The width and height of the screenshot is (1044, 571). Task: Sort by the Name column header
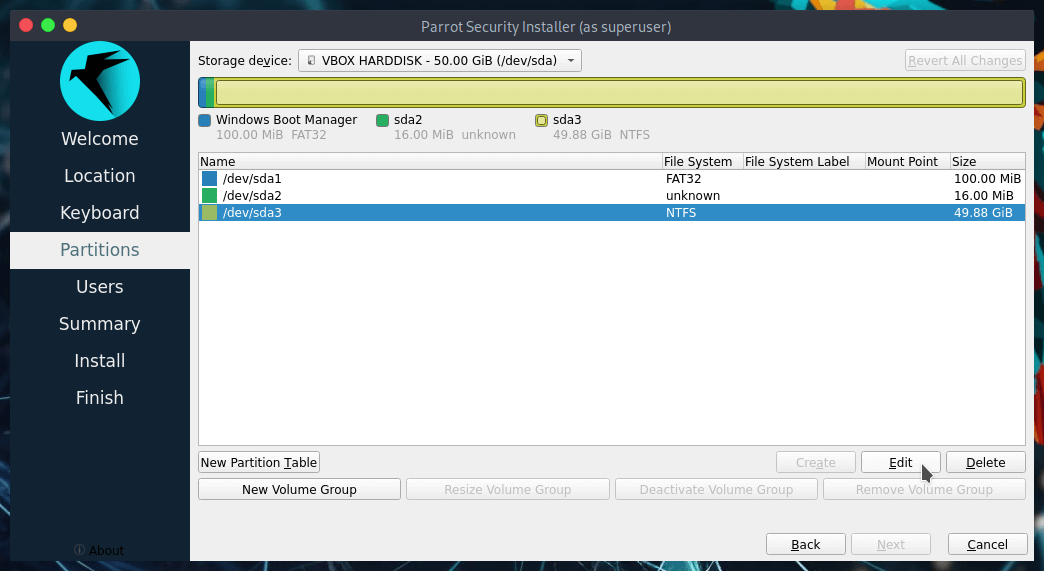(x=430, y=161)
